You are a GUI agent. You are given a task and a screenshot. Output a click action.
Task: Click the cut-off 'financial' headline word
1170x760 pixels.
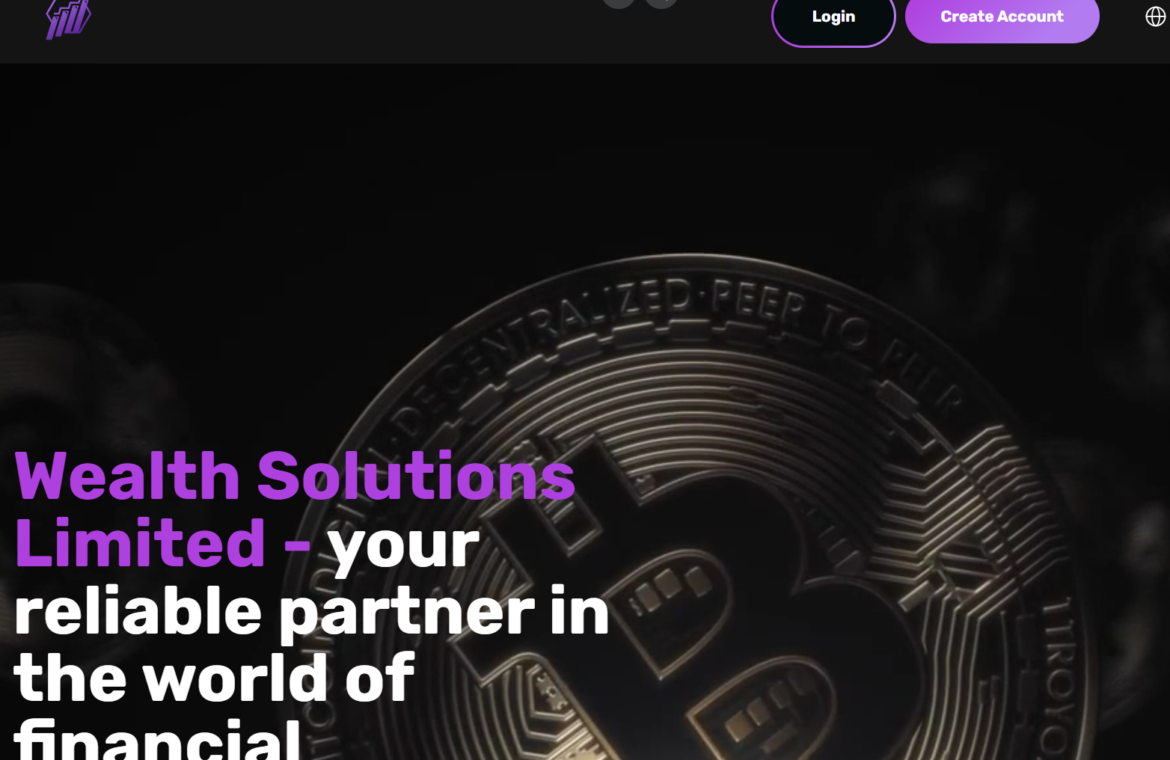(x=157, y=740)
